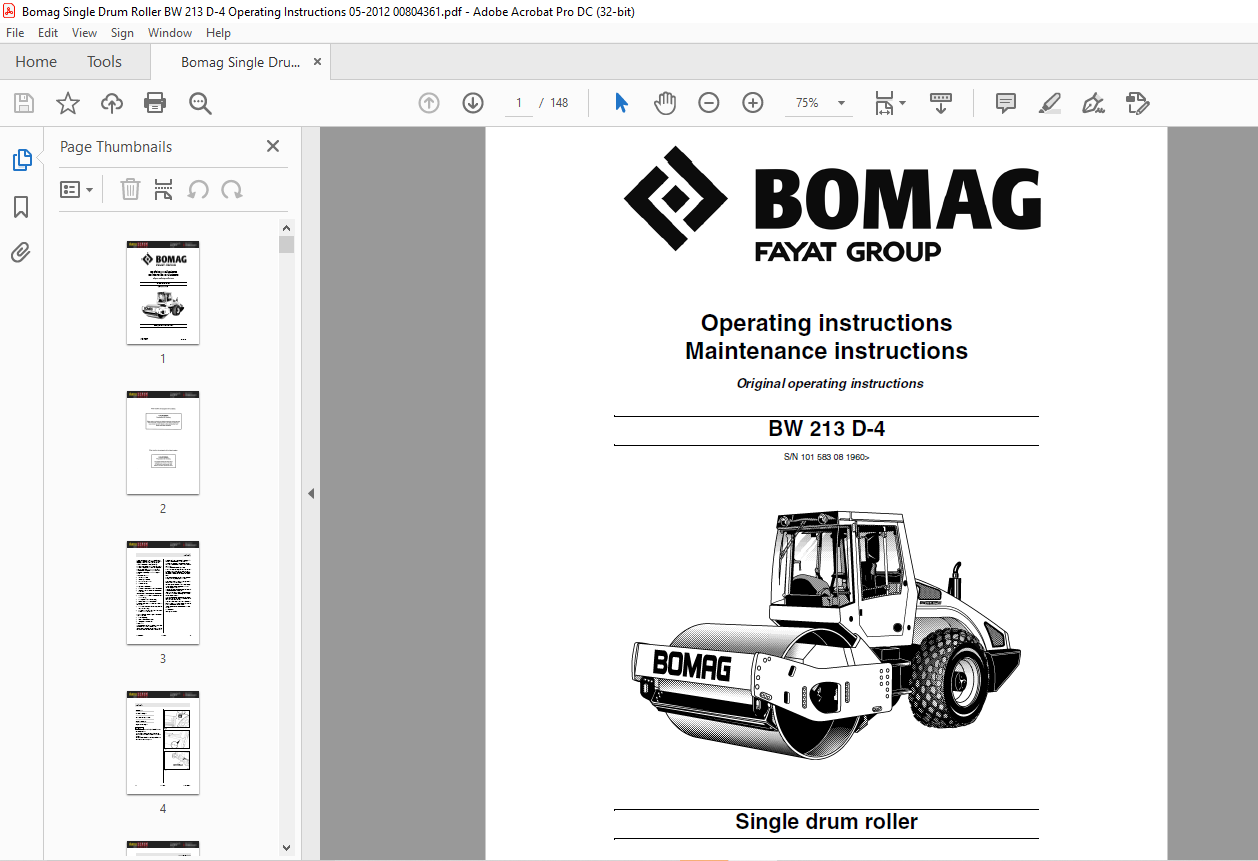The height and width of the screenshot is (861, 1258).
Task: Open the Help menu
Action: (218, 33)
